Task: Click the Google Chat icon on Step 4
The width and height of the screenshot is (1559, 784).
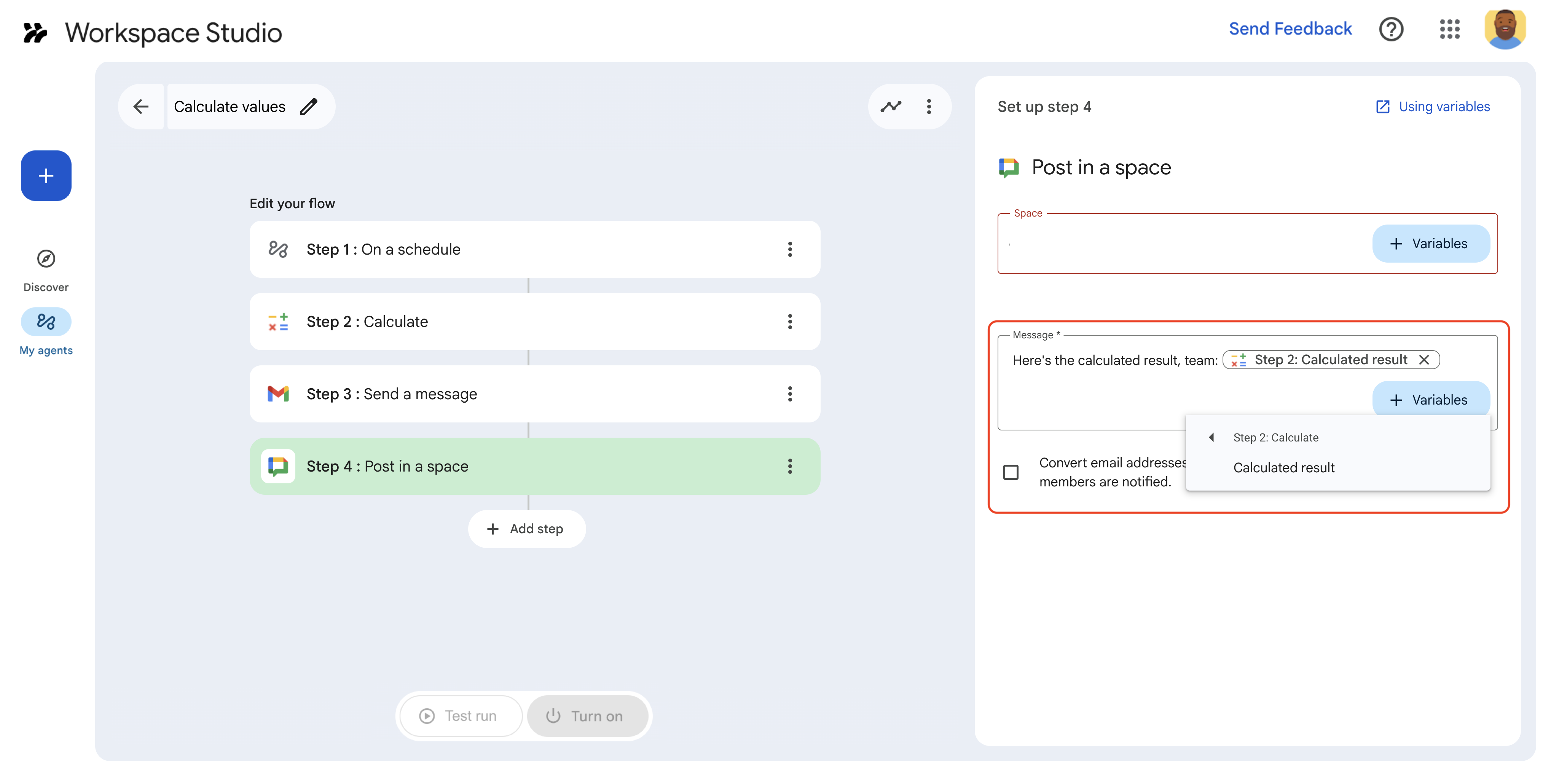Action: (278, 466)
